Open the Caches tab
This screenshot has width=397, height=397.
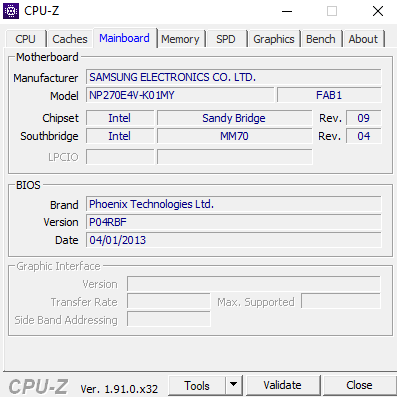(x=70, y=39)
